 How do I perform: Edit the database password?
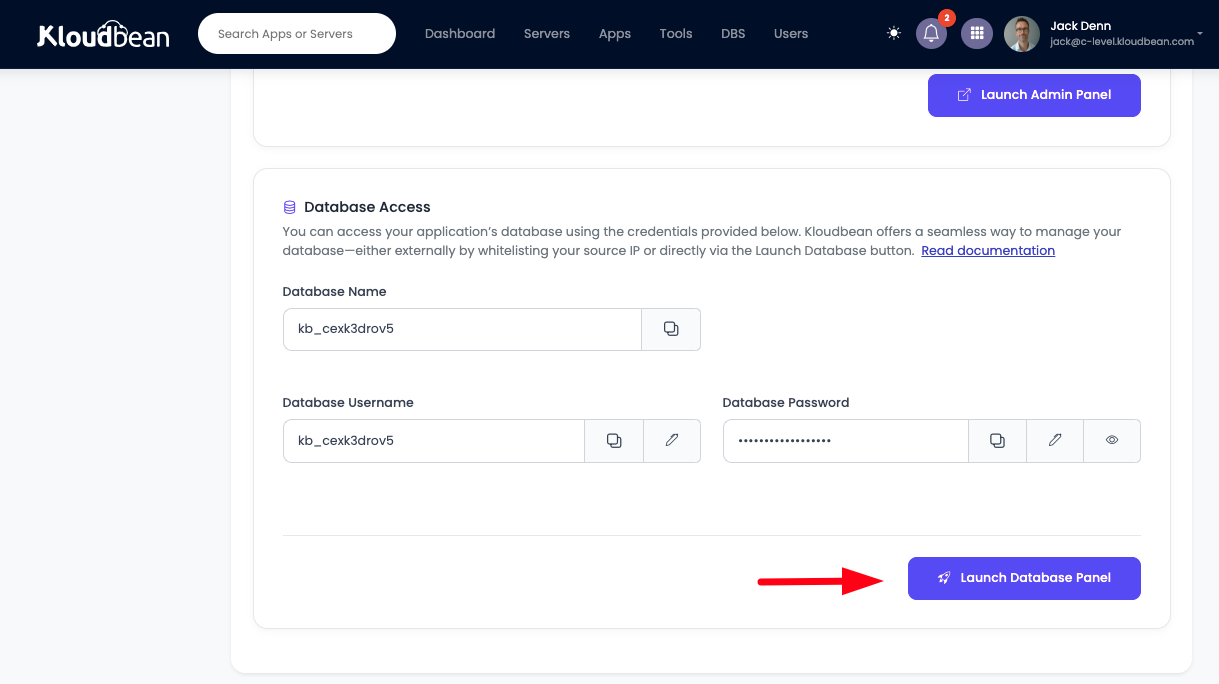point(1055,440)
